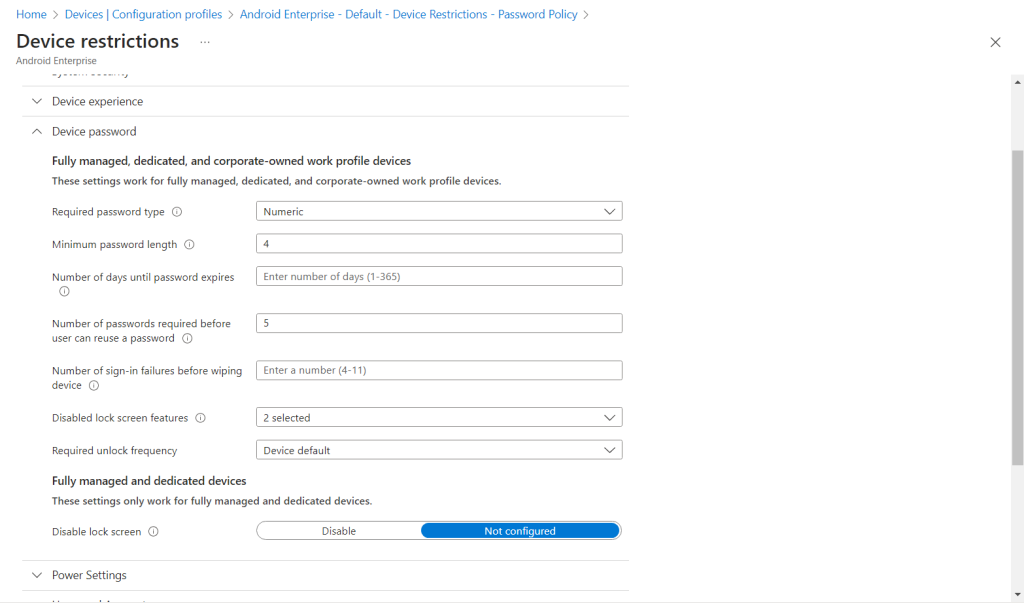Keep Not configured selected for Disable lock screen
This screenshot has height=604, width=1024.
tap(520, 530)
